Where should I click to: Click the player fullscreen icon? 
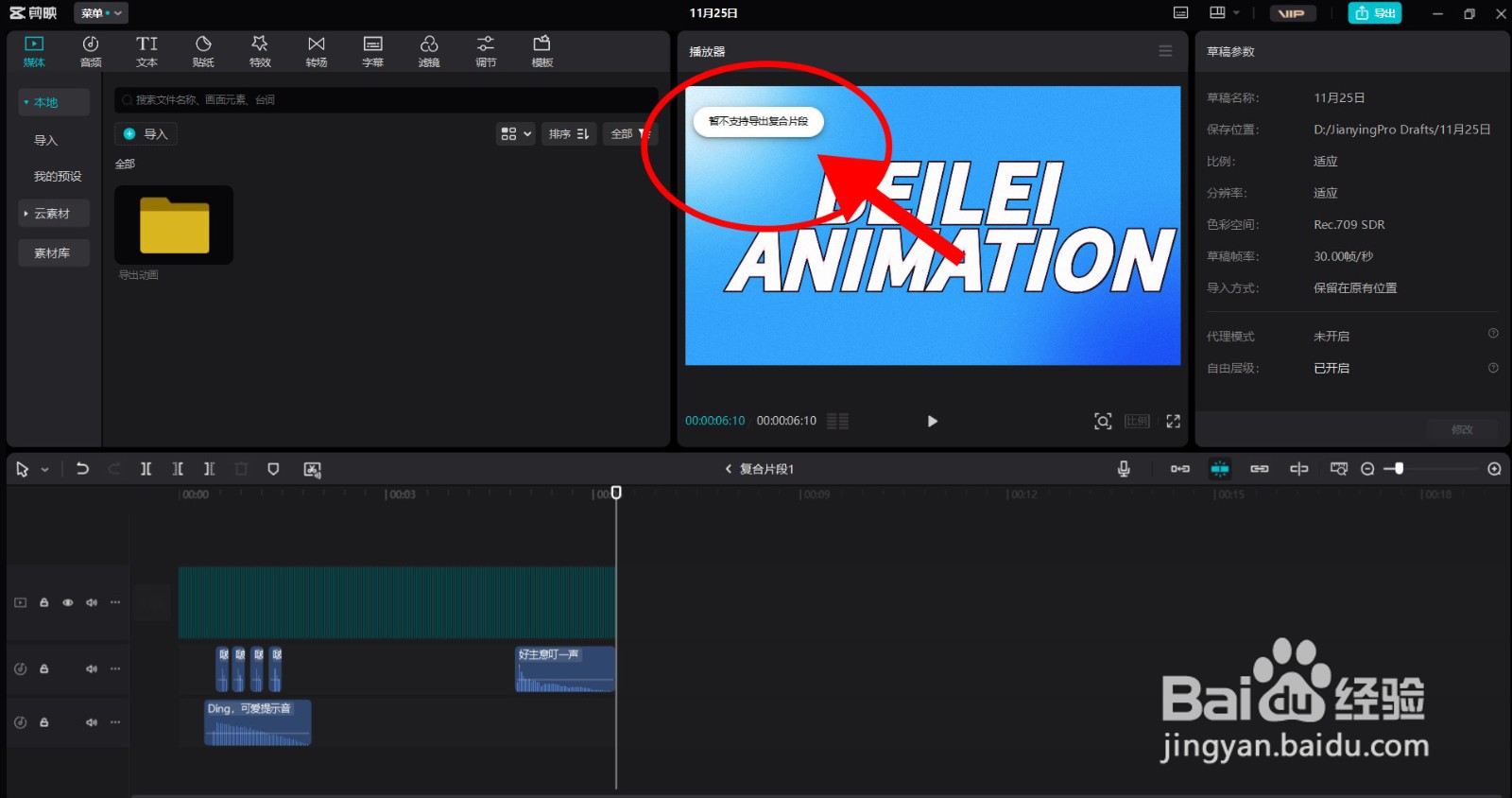tap(1173, 422)
